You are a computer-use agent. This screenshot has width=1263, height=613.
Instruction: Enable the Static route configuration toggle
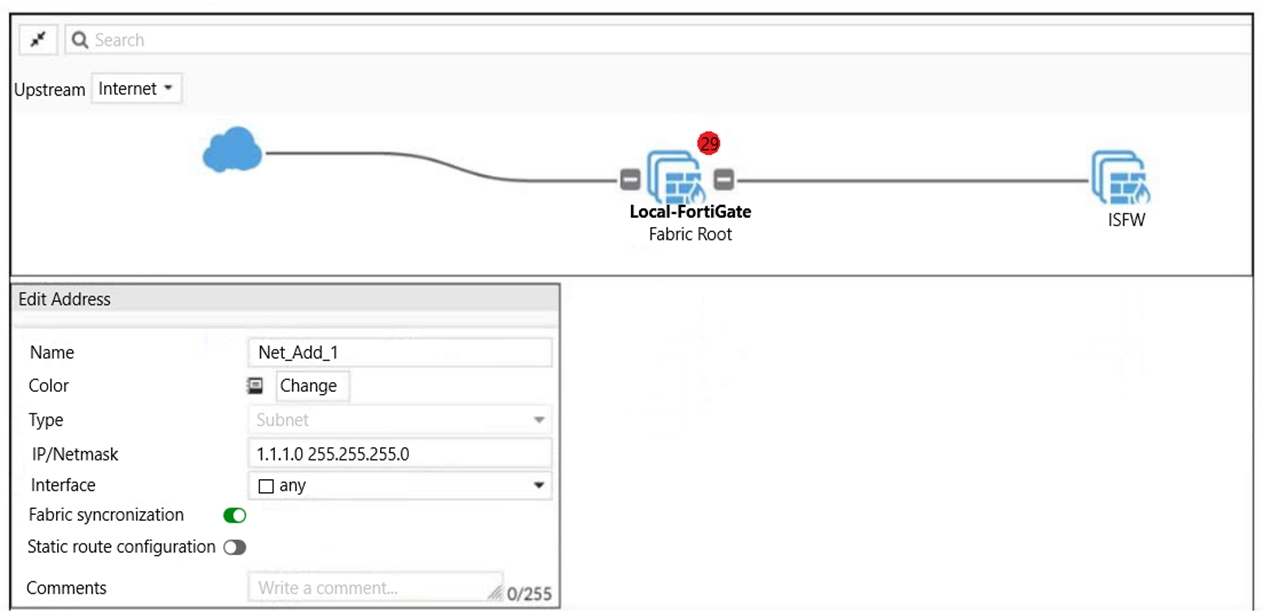234,548
